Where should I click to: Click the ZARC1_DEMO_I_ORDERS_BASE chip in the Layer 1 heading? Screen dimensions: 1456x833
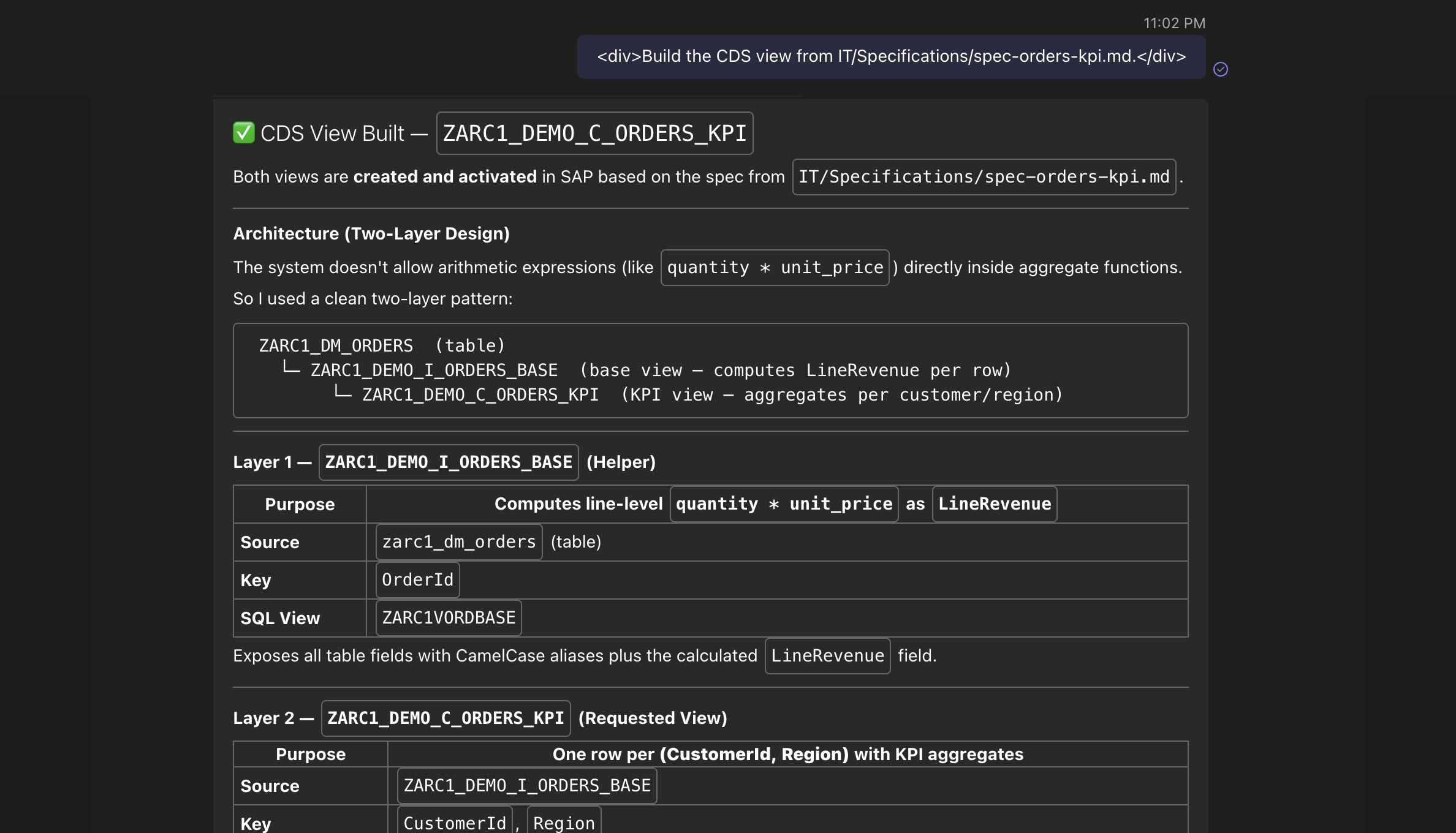[449, 462]
